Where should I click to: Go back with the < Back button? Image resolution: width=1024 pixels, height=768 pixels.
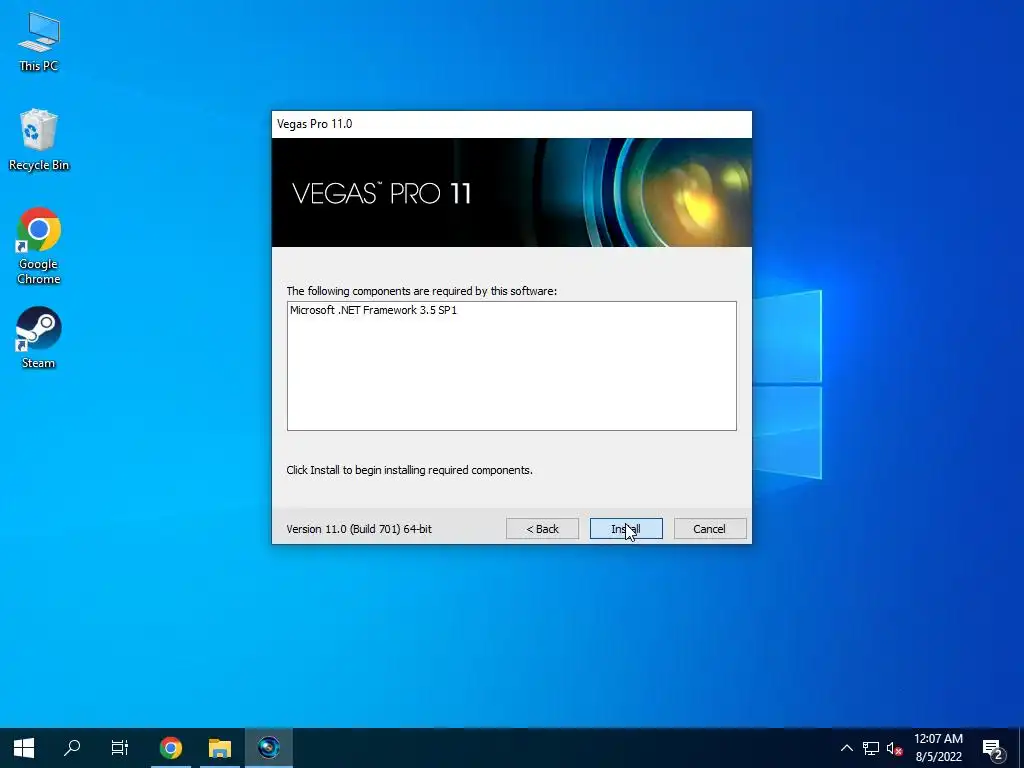[x=542, y=529]
